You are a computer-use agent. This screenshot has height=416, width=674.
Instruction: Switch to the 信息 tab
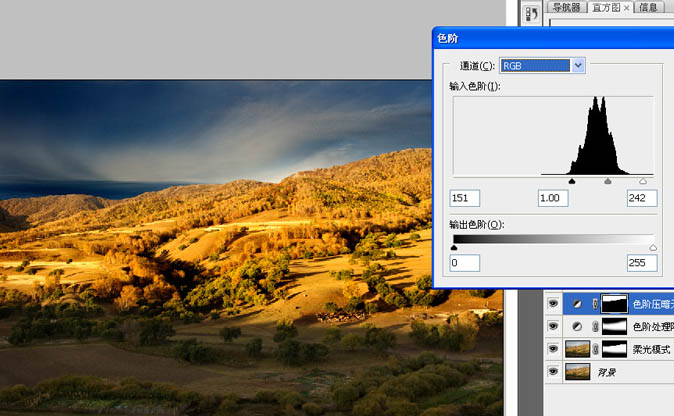tap(649, 8)
